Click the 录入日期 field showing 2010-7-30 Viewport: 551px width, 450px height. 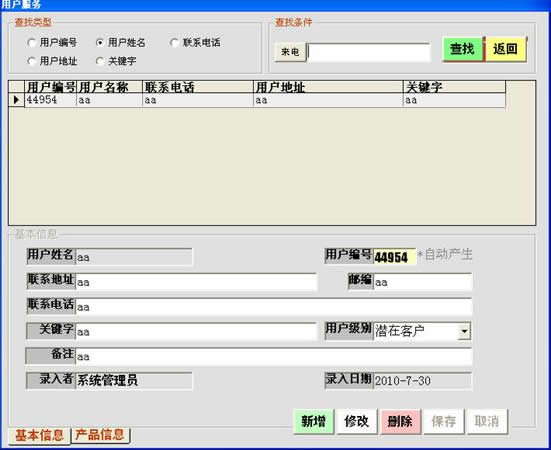point(423,381)
